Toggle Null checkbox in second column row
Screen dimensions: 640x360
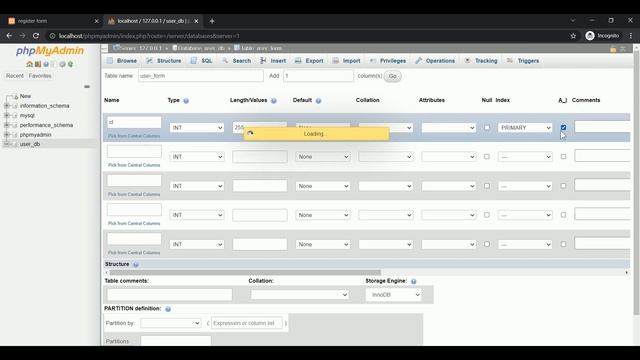[487, 156]
